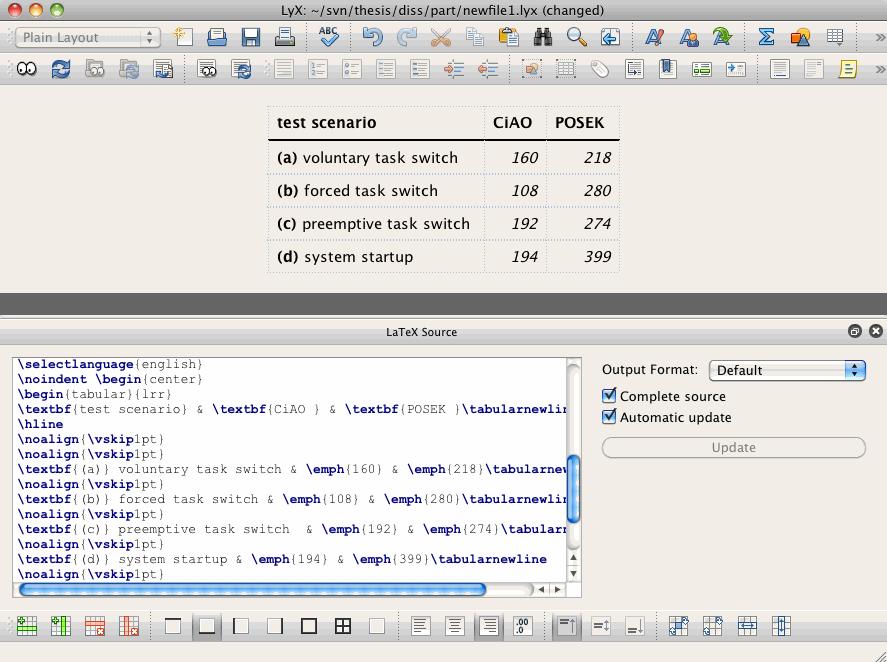Insert math with the Sigma icon
This screenshot has height=662, width=887.
tap(766, 37)
